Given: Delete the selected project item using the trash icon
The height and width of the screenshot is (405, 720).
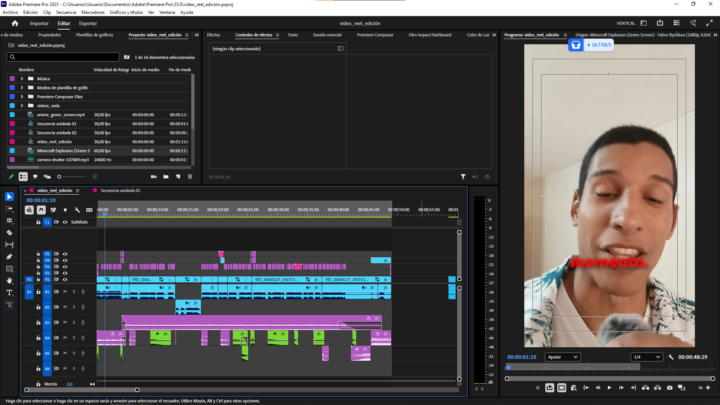Looking at the screenshot, I should coord(190,177).
